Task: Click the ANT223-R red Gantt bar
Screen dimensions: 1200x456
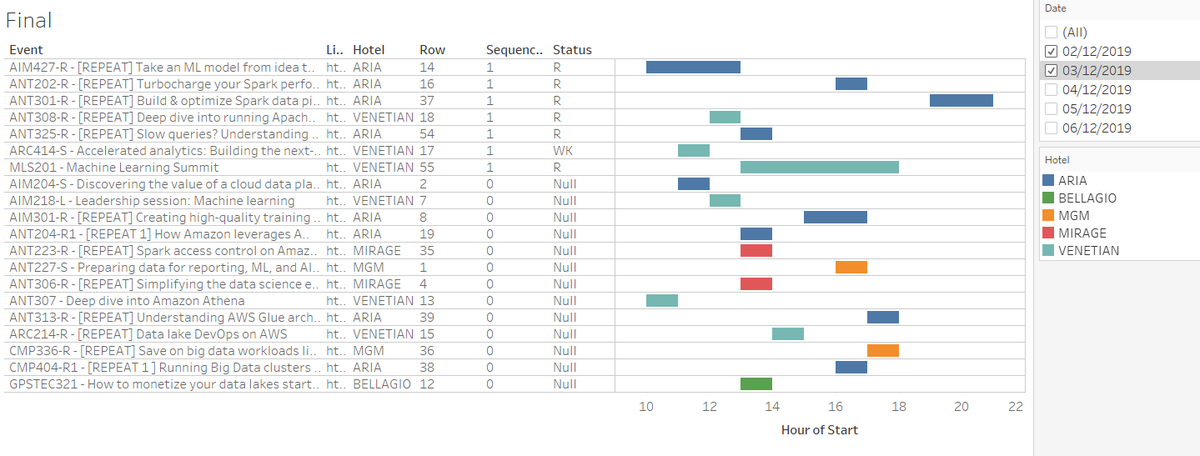Action: (756, 250)
